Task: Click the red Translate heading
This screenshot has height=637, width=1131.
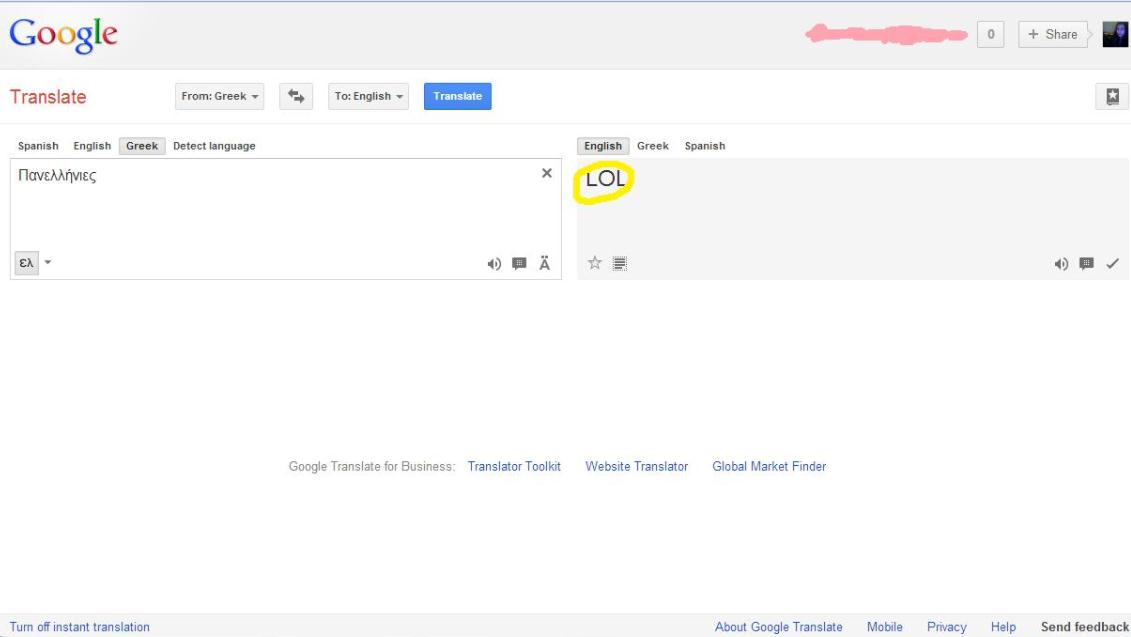Action: click(48, 97)
